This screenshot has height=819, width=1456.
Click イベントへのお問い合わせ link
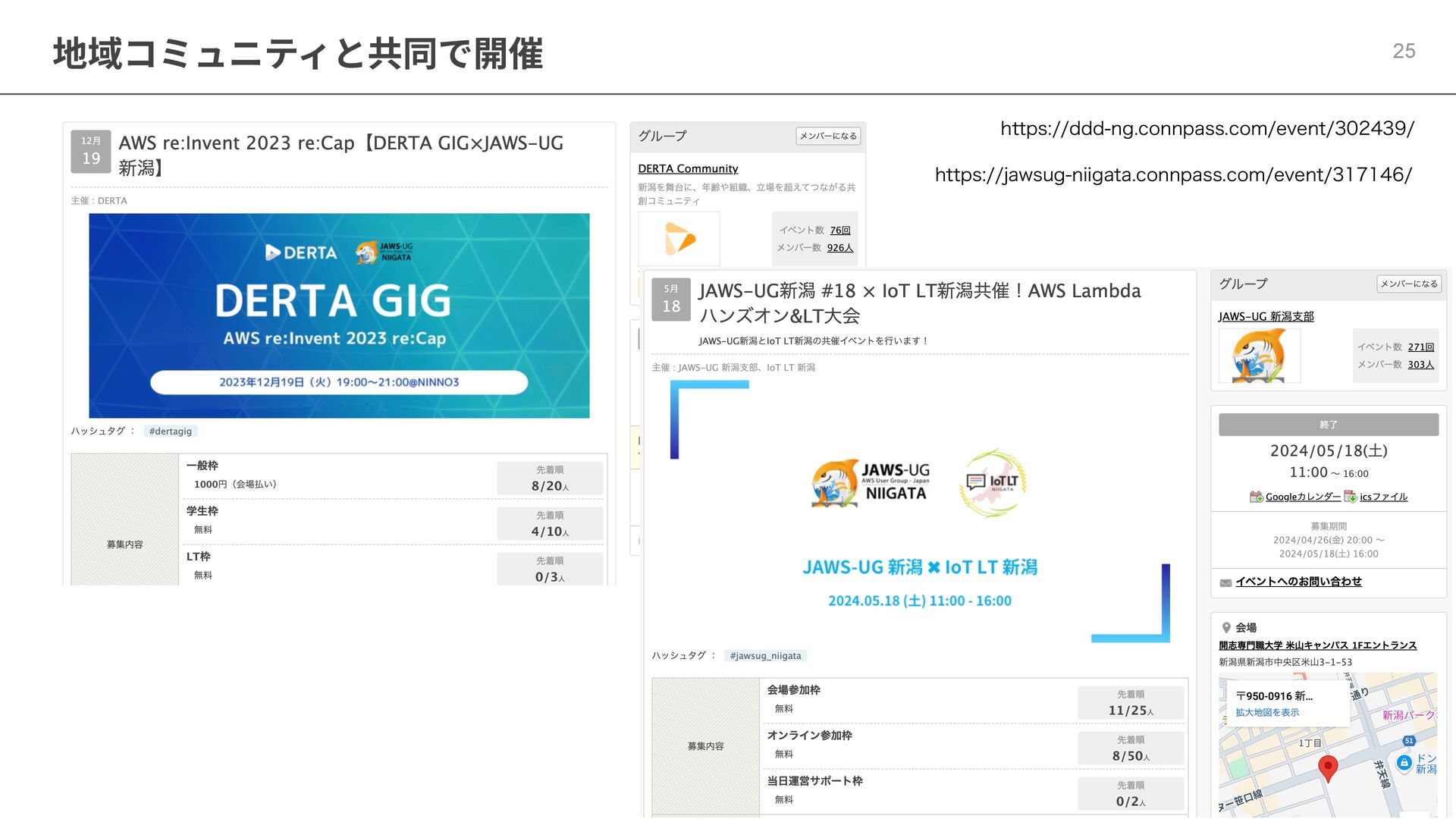tap(1298, 582)
